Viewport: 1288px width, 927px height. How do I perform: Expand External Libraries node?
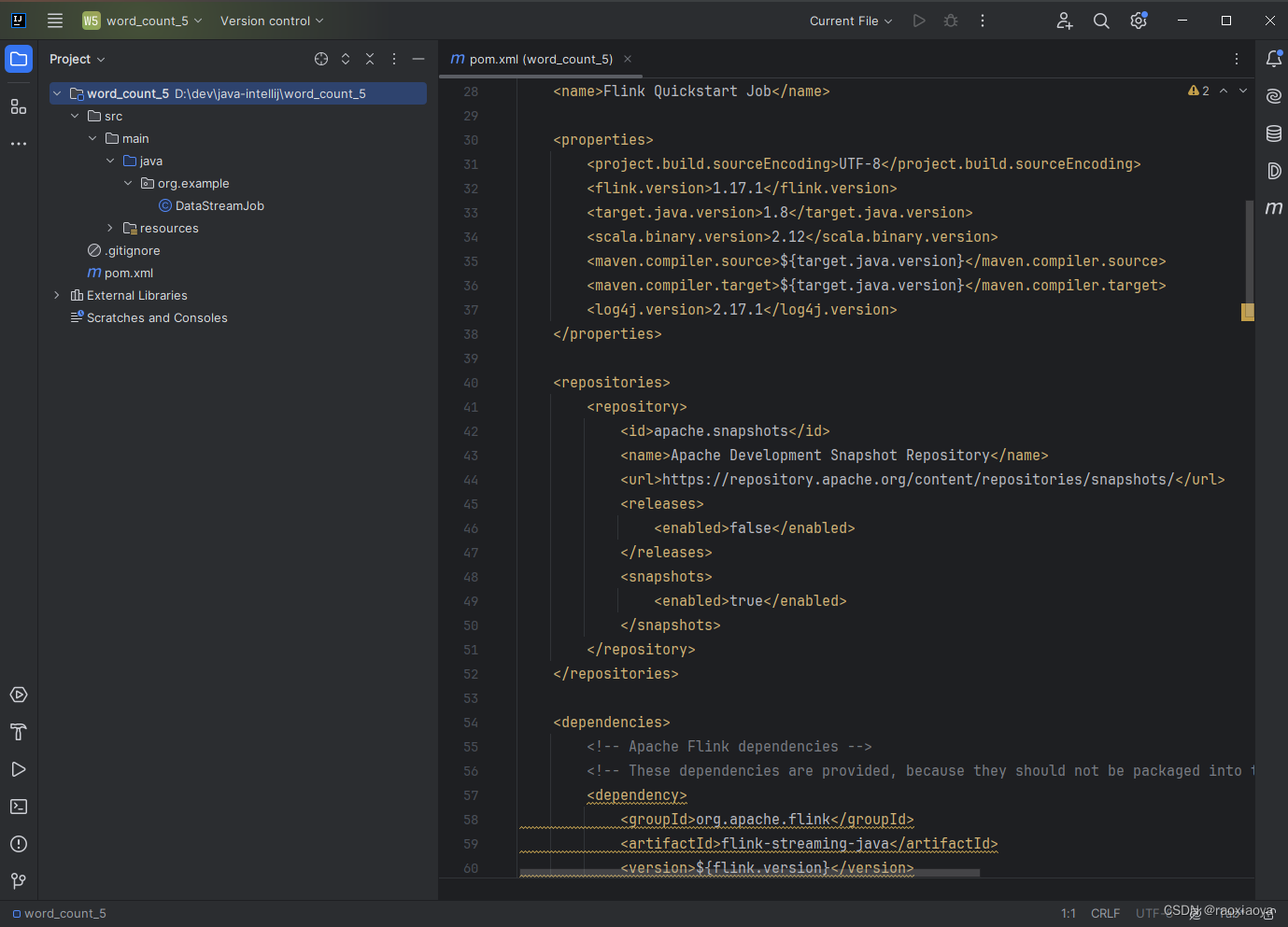point(57,295)
